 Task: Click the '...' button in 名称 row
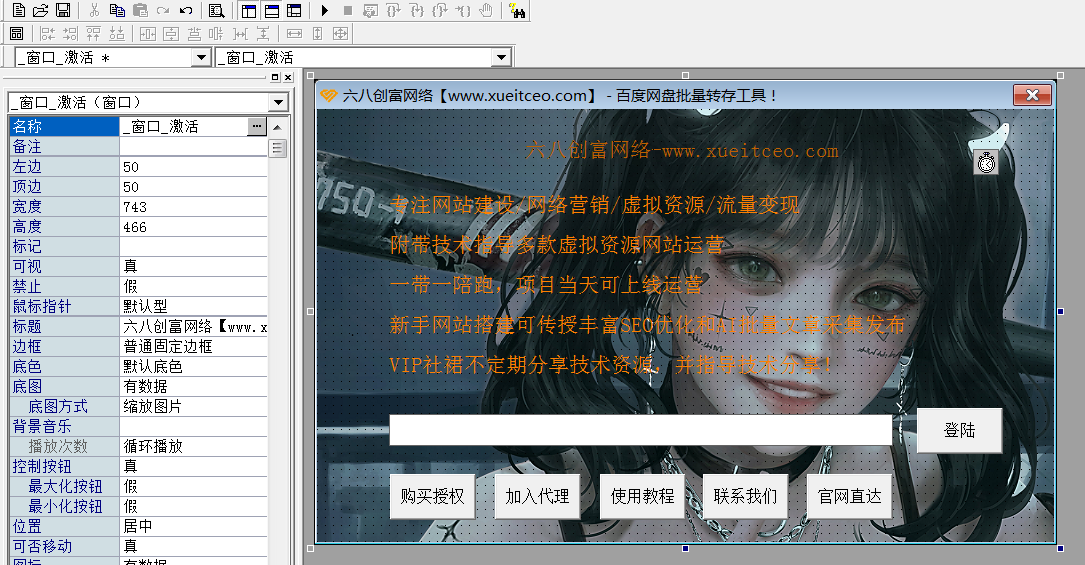[x=257, y=126]
